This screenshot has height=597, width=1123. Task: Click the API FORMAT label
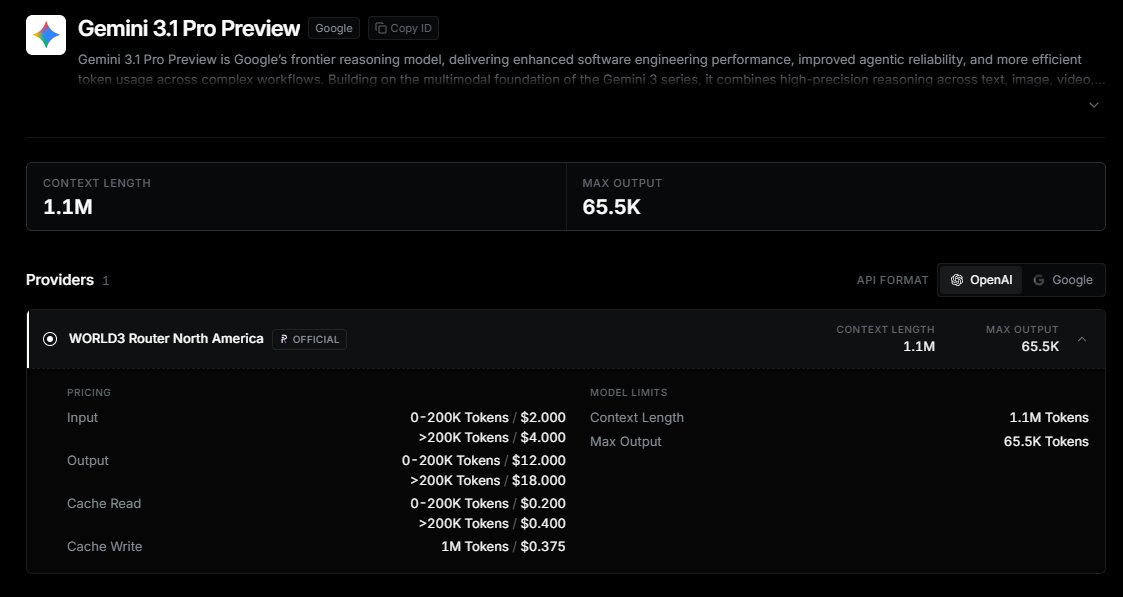click(x=892, y=280)
